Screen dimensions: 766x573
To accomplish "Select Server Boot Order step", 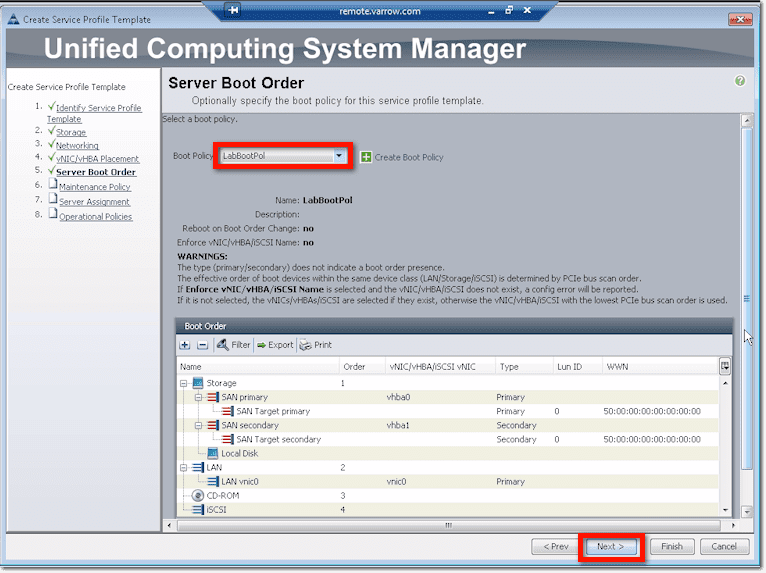I will [96, 172].
